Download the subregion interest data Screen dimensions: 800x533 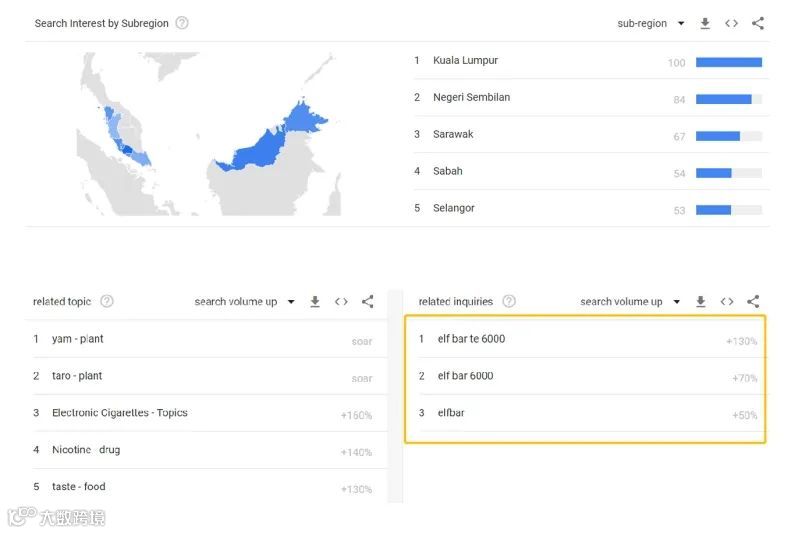(705, 23)
